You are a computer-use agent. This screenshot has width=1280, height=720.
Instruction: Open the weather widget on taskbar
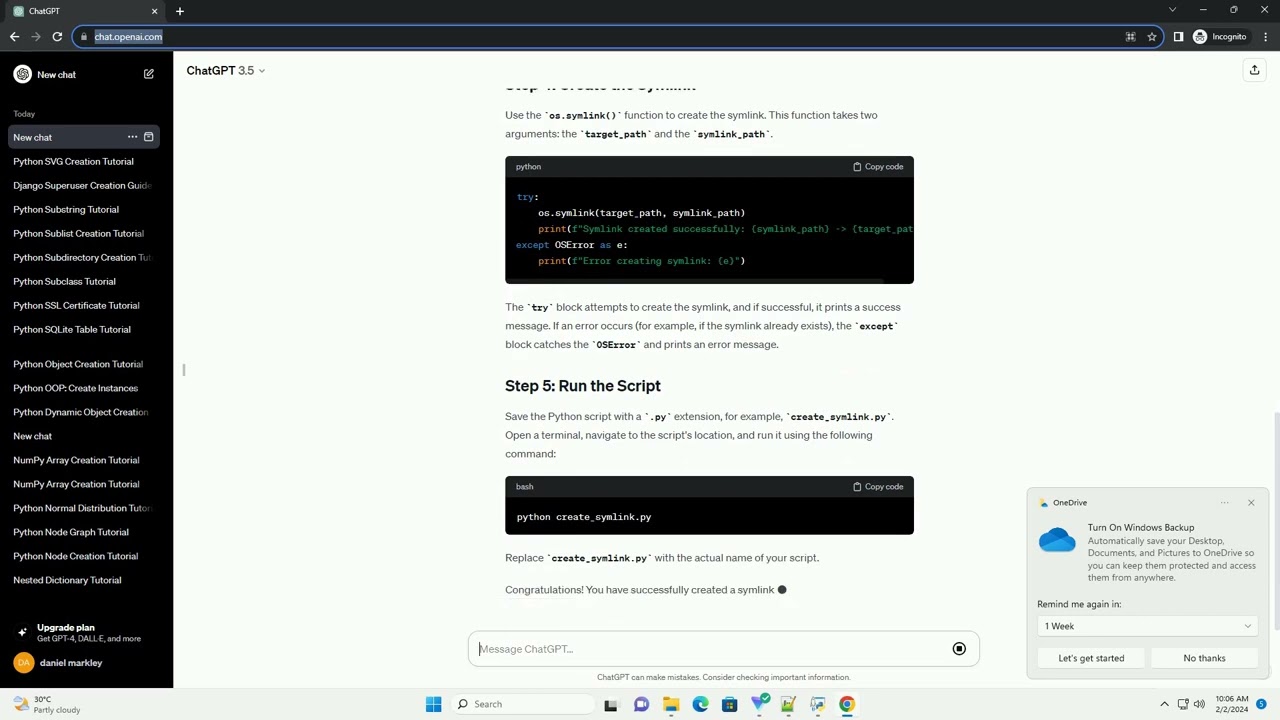click(47, 704)
